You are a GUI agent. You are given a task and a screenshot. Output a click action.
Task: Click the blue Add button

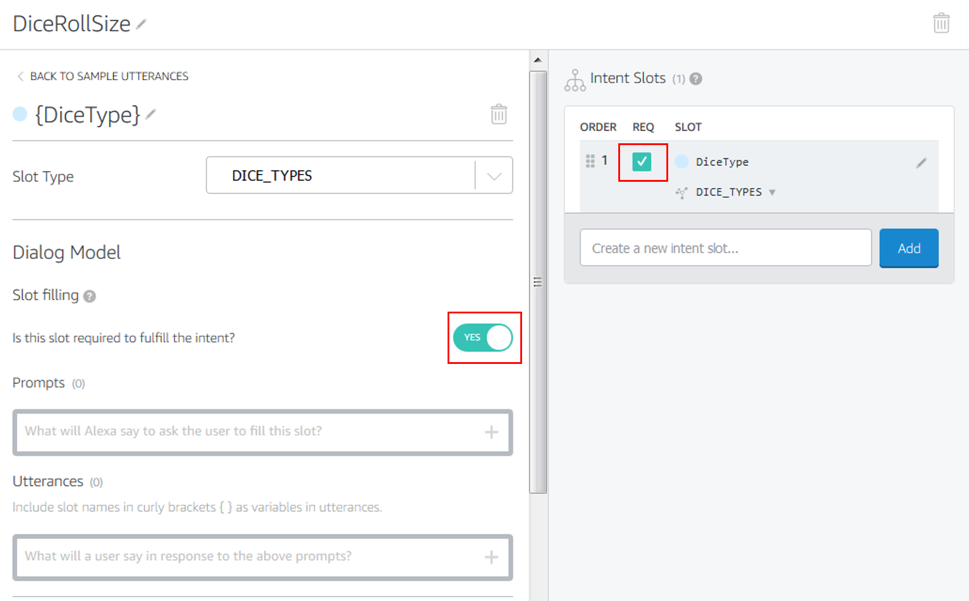908,248
